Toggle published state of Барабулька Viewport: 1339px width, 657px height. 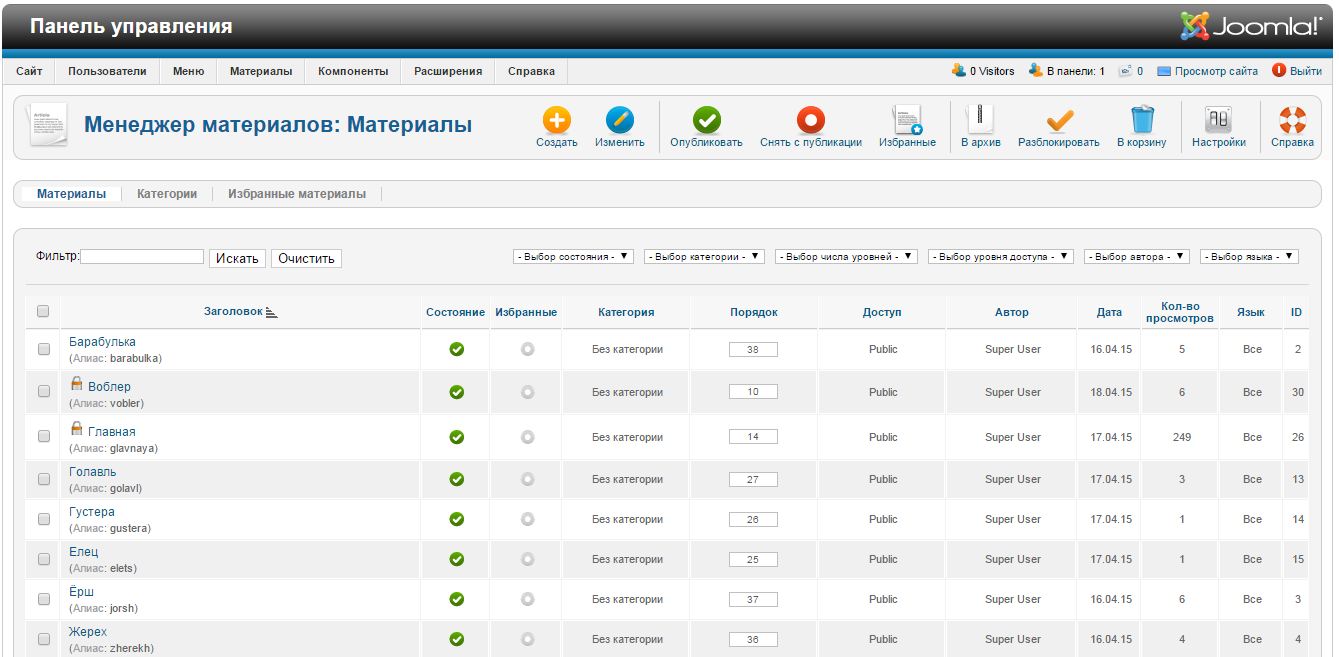[456, 349]
